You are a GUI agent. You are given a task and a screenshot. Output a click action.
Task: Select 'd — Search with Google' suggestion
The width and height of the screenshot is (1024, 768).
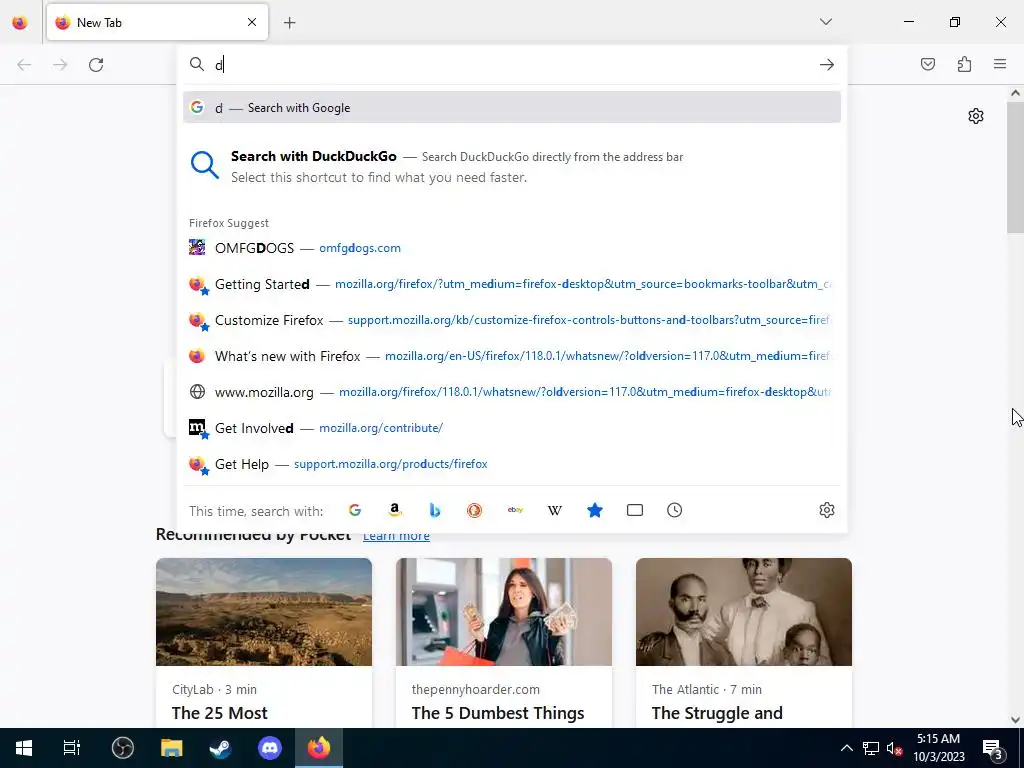(512, 107)
